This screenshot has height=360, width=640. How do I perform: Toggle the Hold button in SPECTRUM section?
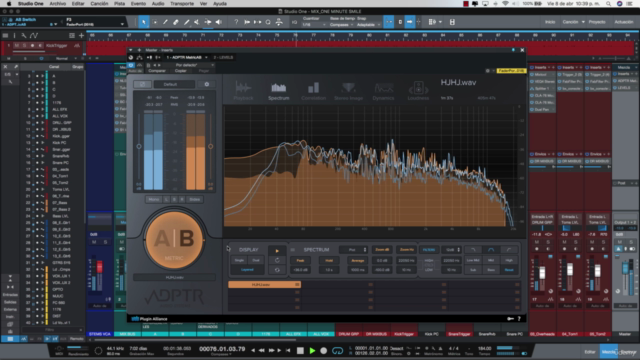coord(329,260)
